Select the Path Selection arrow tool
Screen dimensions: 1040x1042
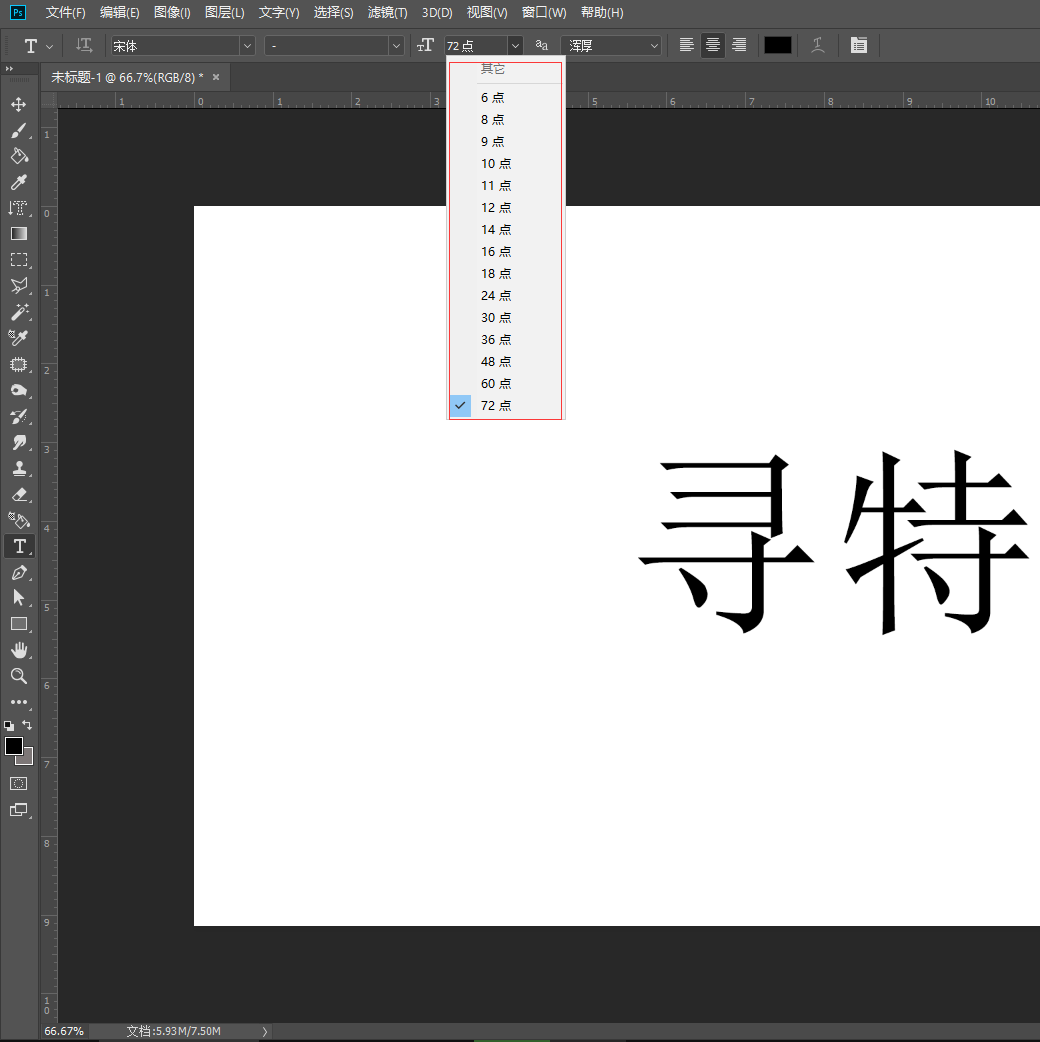(x=19, y=598)
